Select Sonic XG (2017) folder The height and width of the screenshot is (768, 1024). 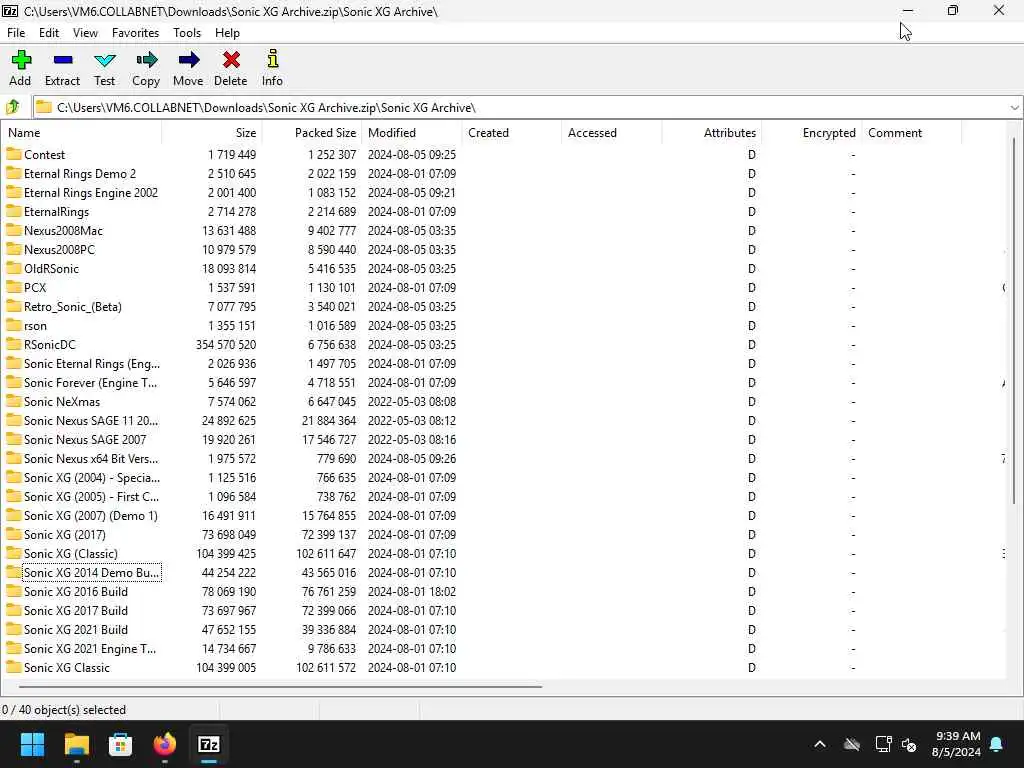(65, 534)
